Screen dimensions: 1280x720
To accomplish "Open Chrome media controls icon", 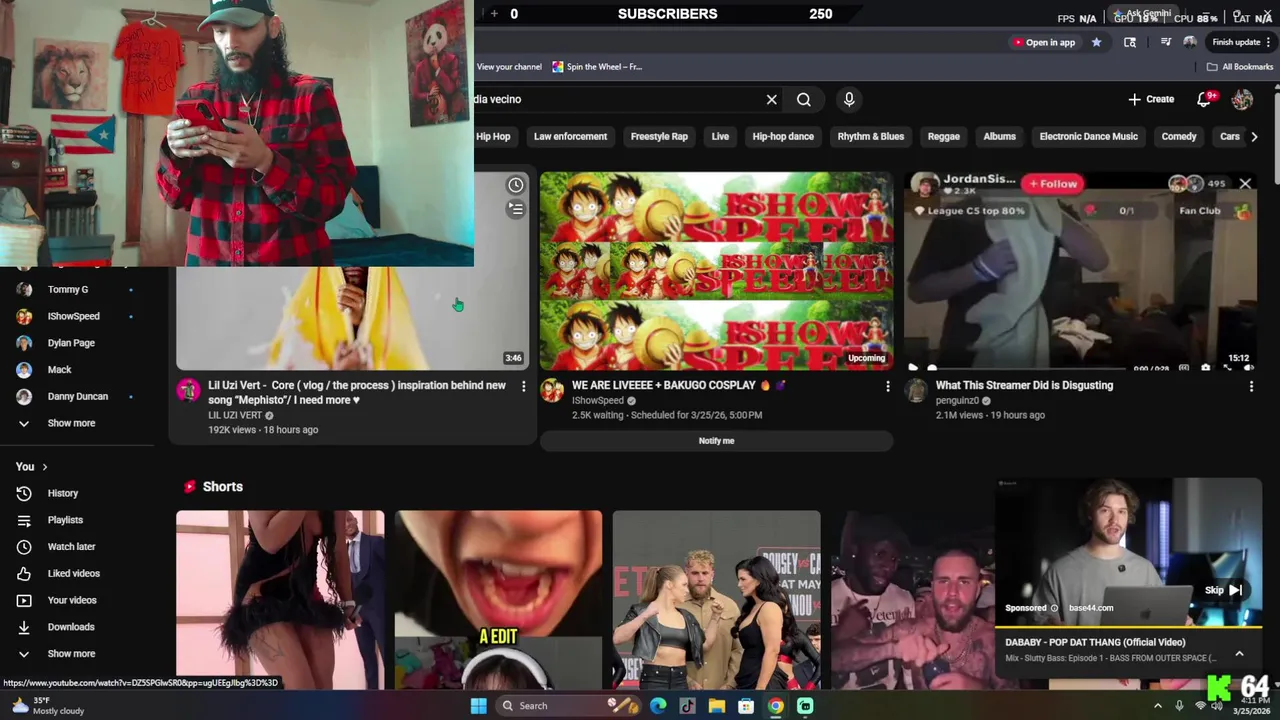I will click(x=1166, y=42).
